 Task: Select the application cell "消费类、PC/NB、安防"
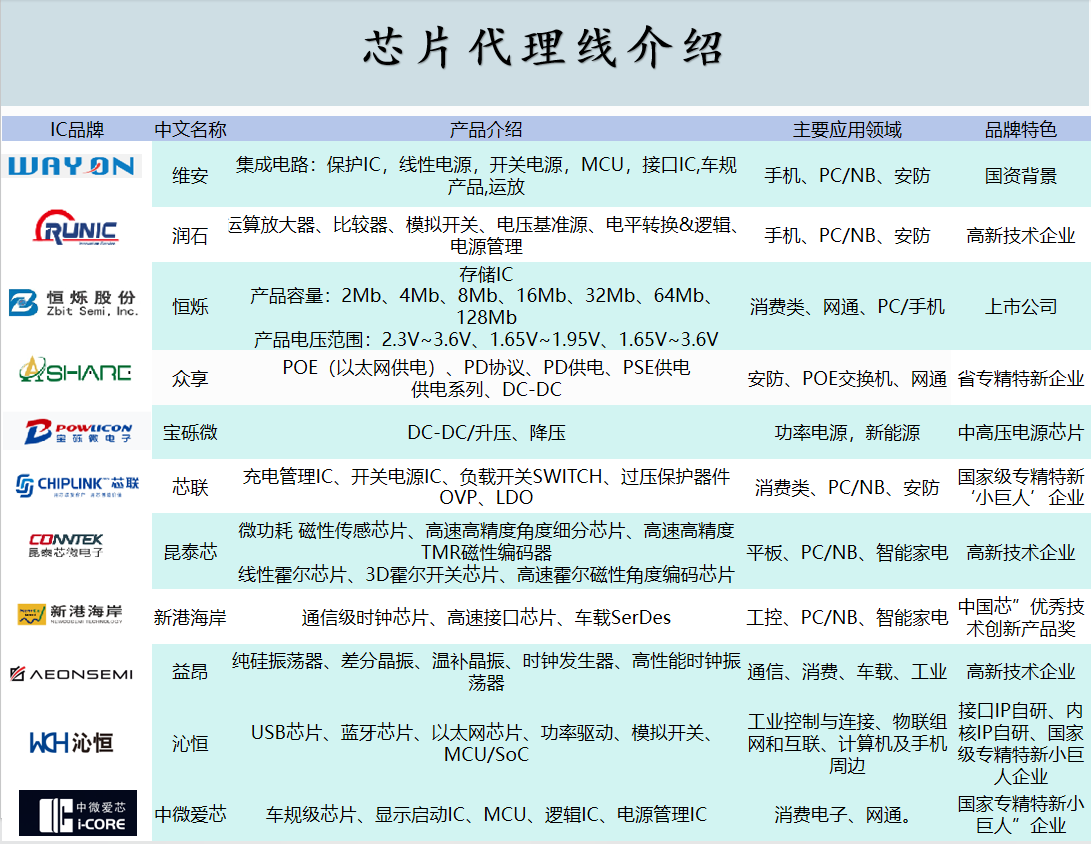pos(847,488)
